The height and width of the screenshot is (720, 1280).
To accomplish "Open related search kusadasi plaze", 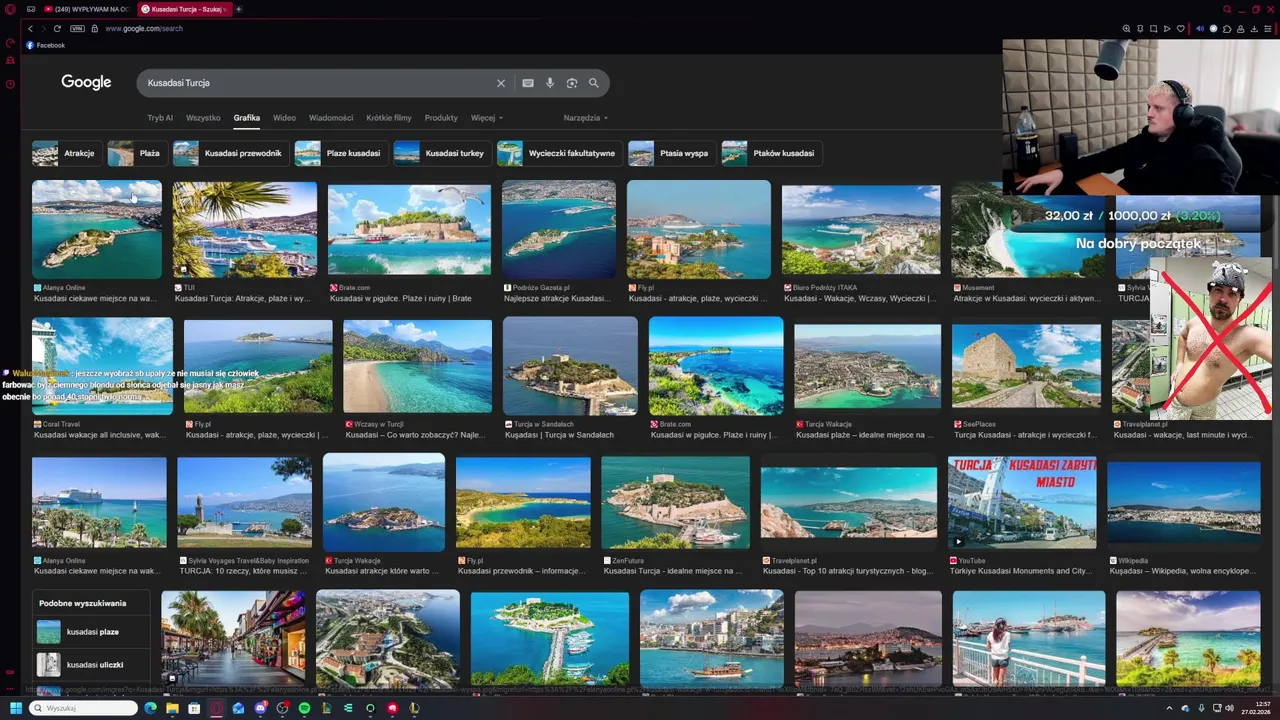I will pos(92,632).
